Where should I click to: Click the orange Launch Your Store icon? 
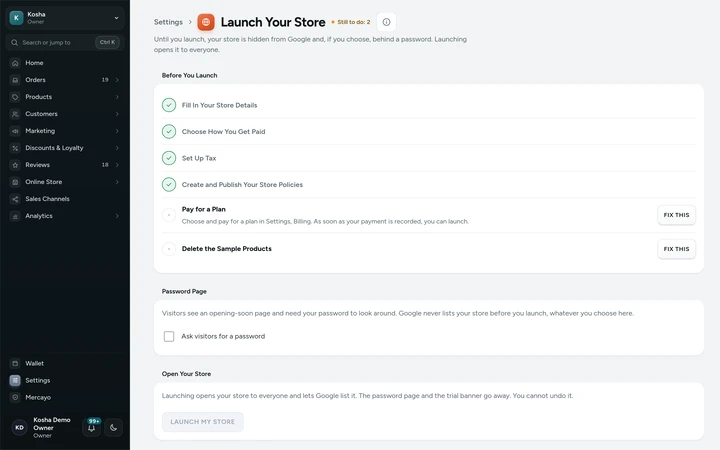[206, 22]
